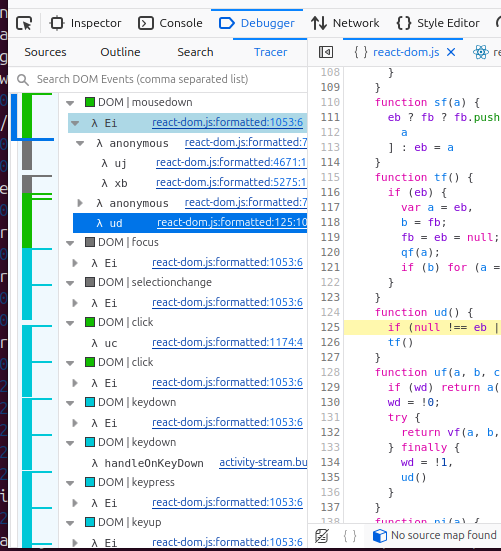Image resolution: width=501 pixels, height=551 pixels.
Task: Click the cyan keypress color swatch
Action: [90, 482]
